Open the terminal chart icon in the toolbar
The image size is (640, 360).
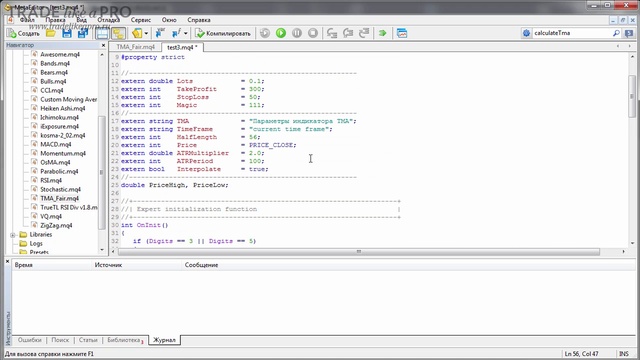click(x=402, y=33)
